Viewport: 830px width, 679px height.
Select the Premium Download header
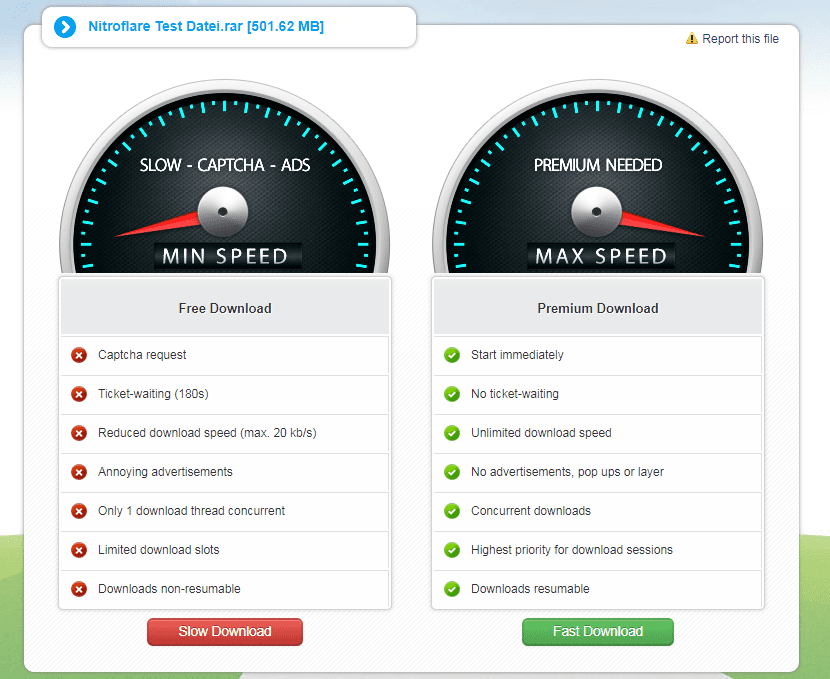click(x=598, y=308)
